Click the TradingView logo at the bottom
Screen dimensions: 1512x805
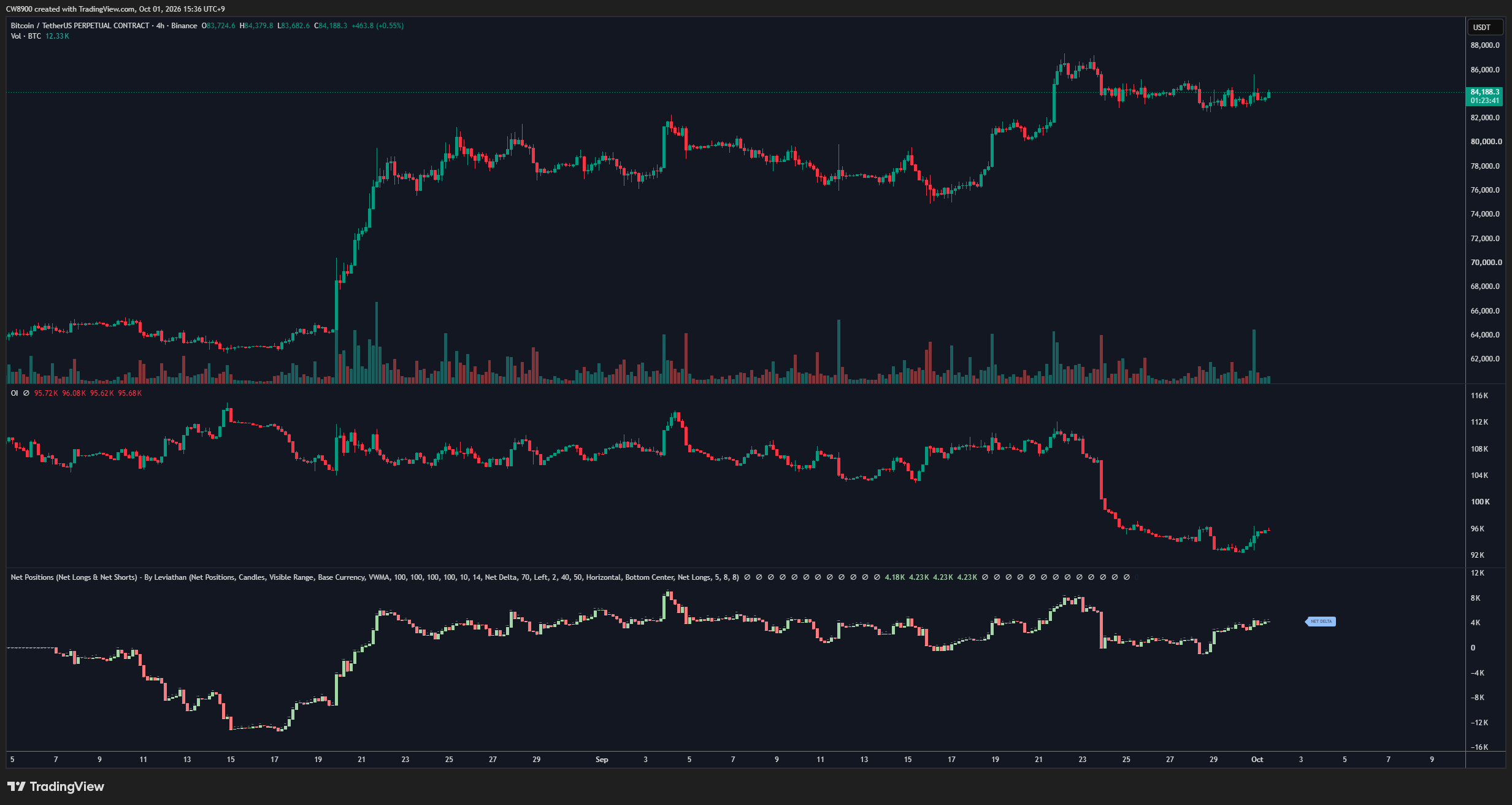[56, 787]
